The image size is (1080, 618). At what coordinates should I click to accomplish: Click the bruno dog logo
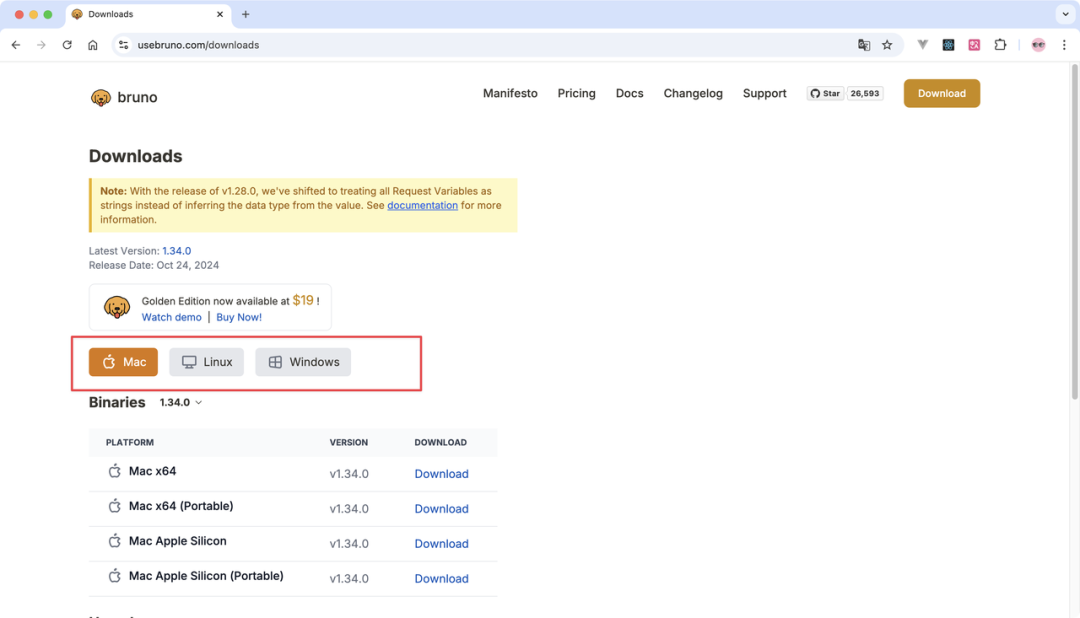[x=101, y=97]
